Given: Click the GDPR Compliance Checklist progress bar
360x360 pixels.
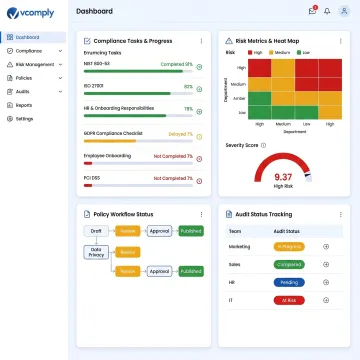Looking at the screenshot, I should pos(138,141).
